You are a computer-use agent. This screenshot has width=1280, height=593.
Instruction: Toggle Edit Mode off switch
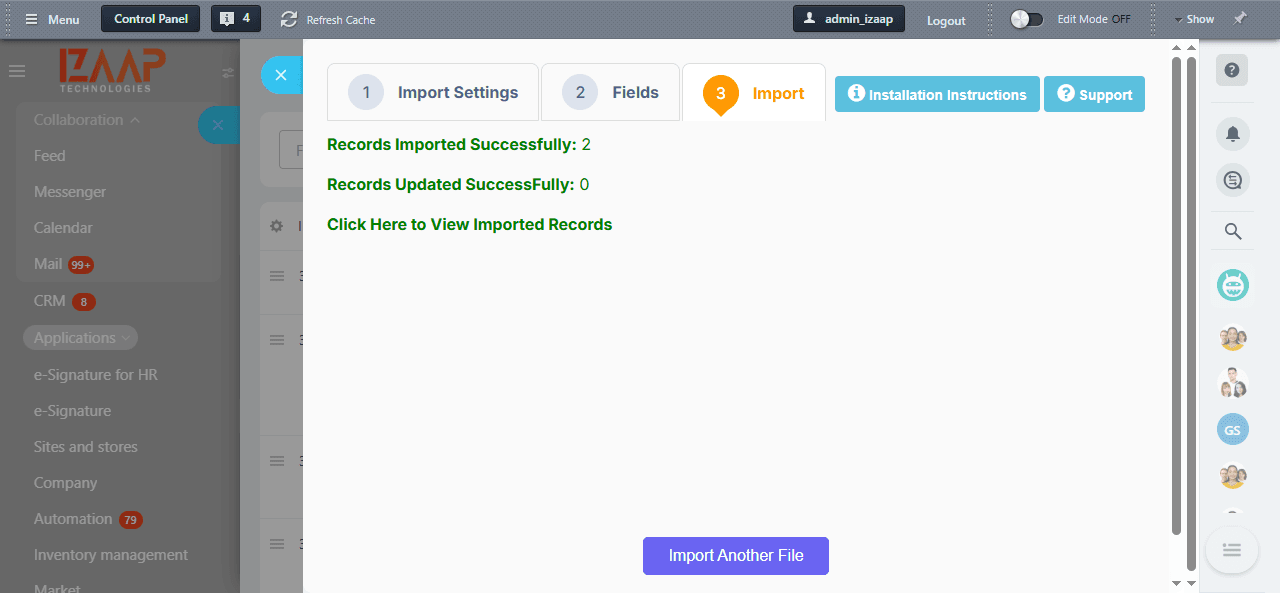[x=1025, y=18]
